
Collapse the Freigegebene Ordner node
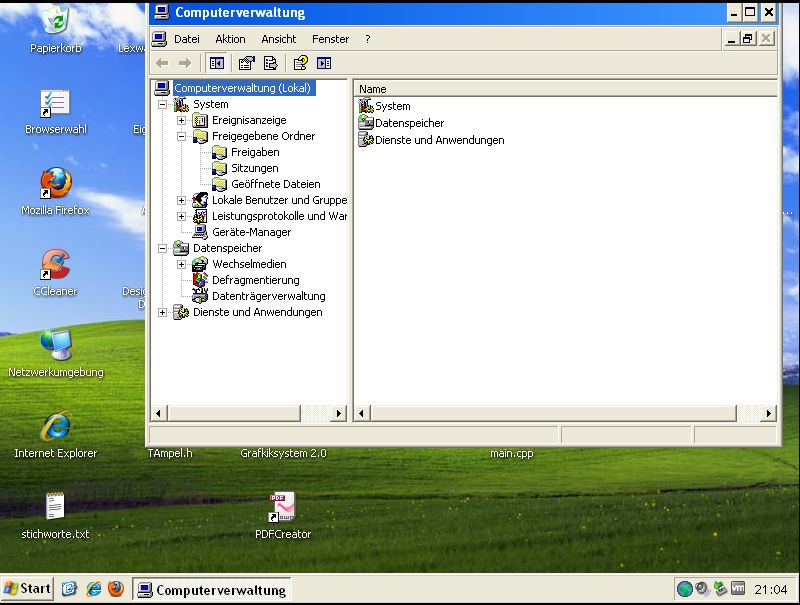click(x=182, y=136)
